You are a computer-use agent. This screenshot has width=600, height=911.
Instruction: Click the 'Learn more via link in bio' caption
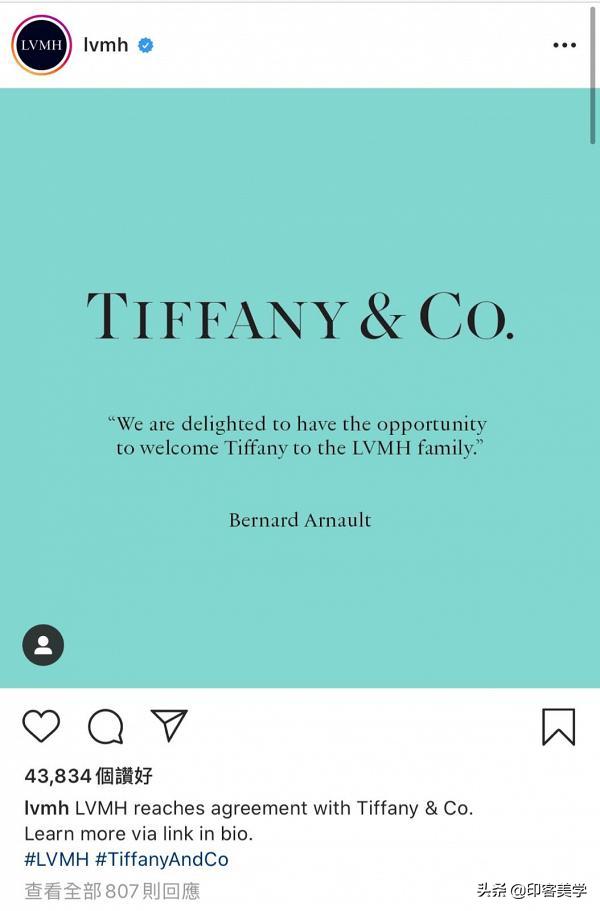point(139,834)
